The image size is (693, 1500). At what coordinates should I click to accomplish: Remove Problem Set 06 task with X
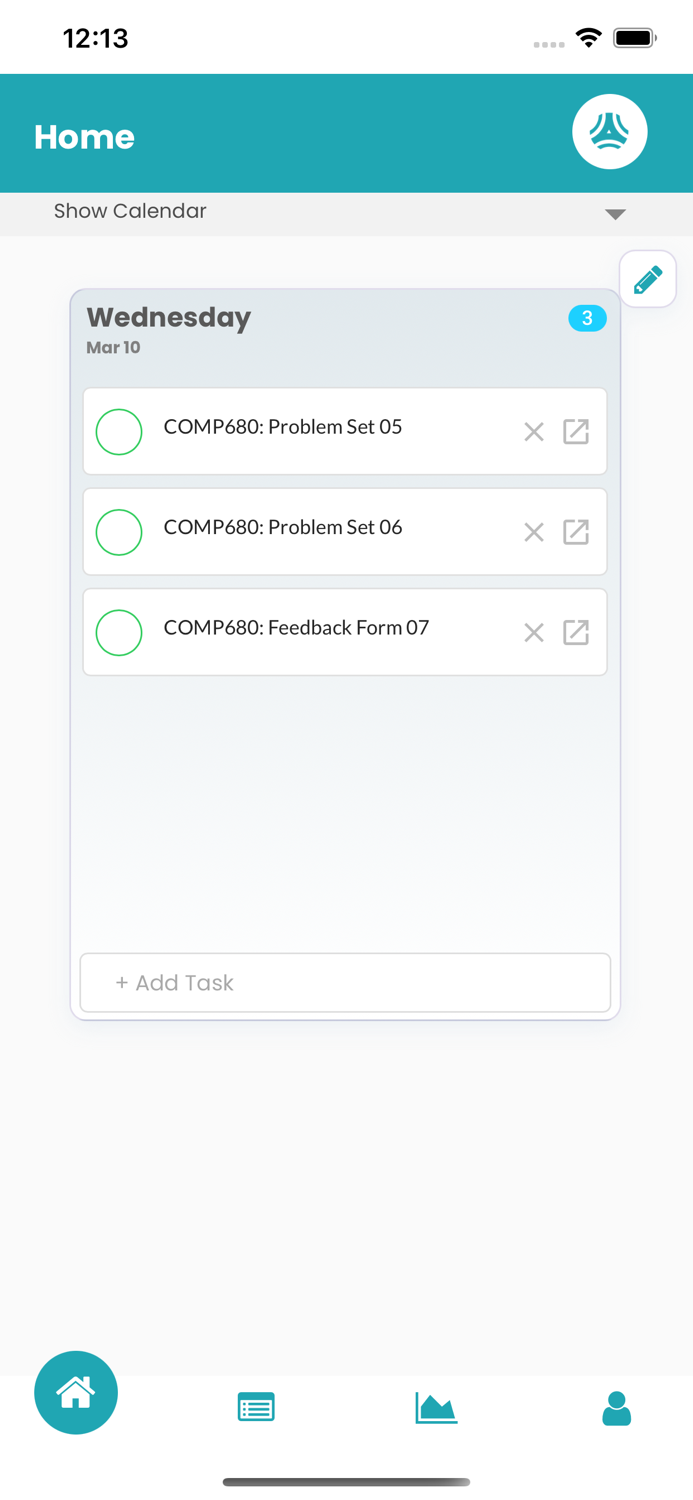[x=534, y=532]
